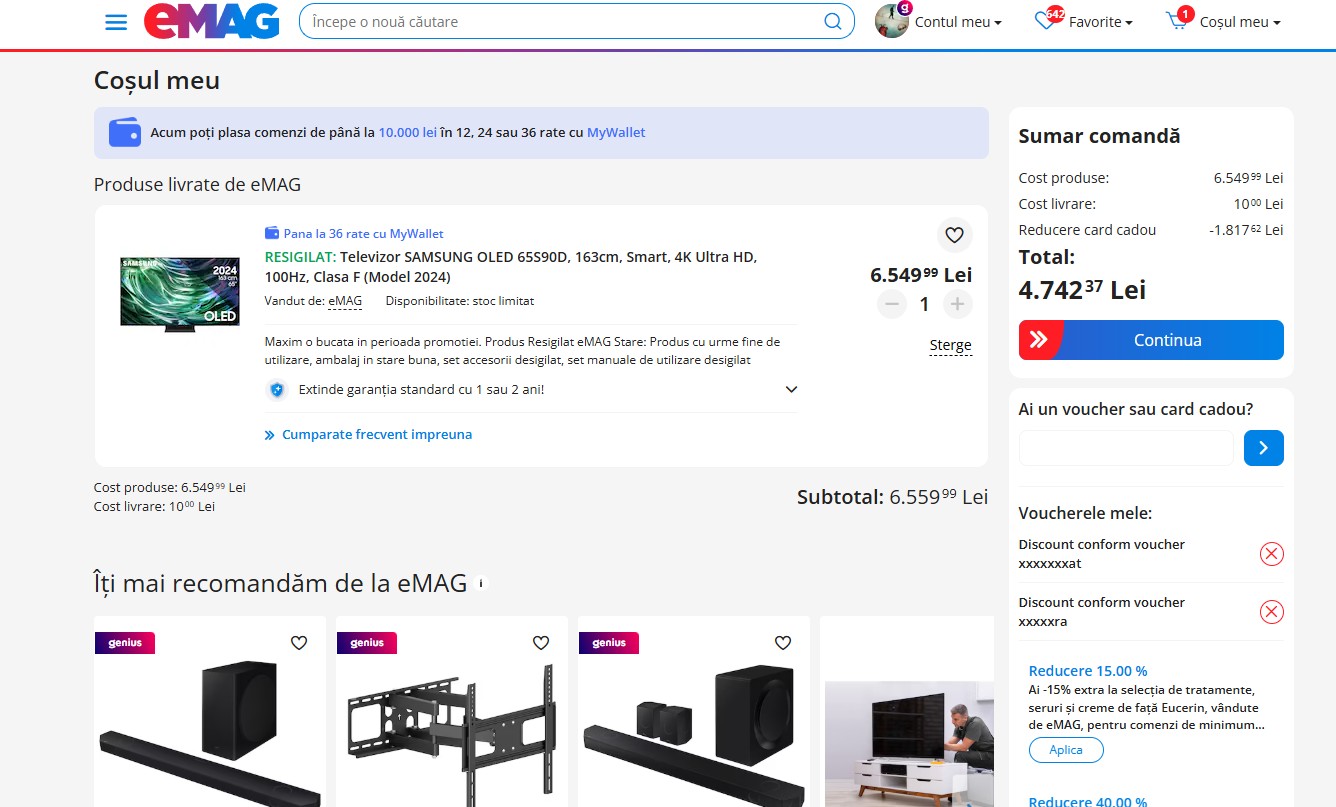Remove voucher xxxxxra with red X

1271,612
